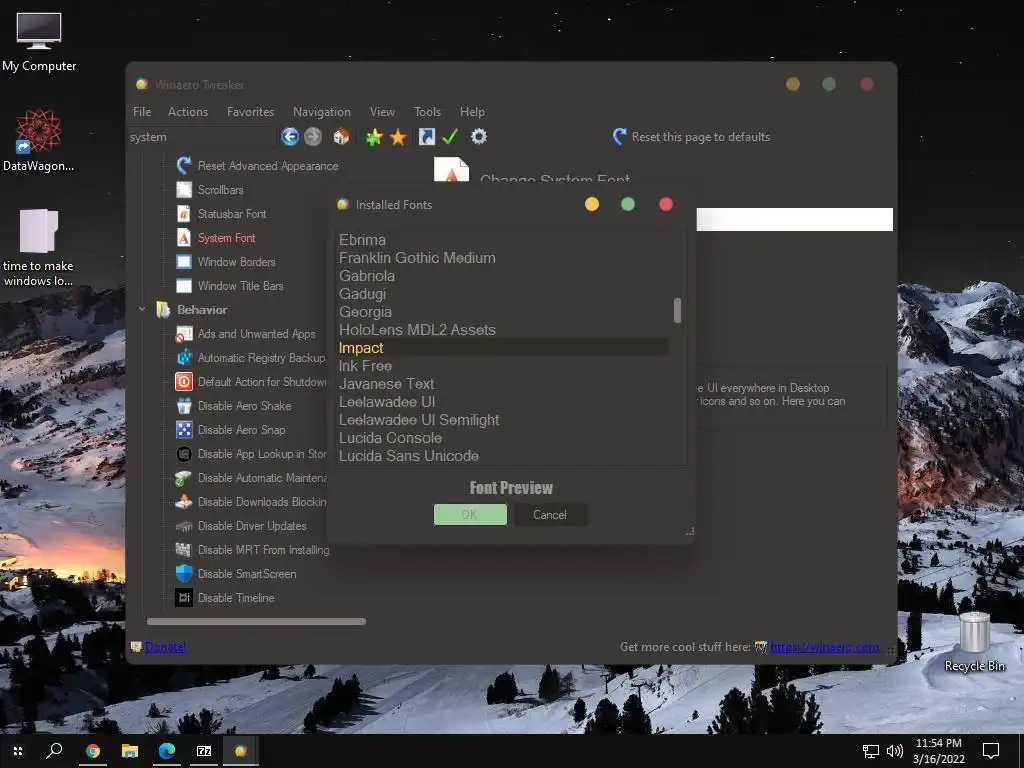Screen dimensions: 1024x768
Task: Click Ads and Unwanted Apps icon
Action: (x=184, y=334)
